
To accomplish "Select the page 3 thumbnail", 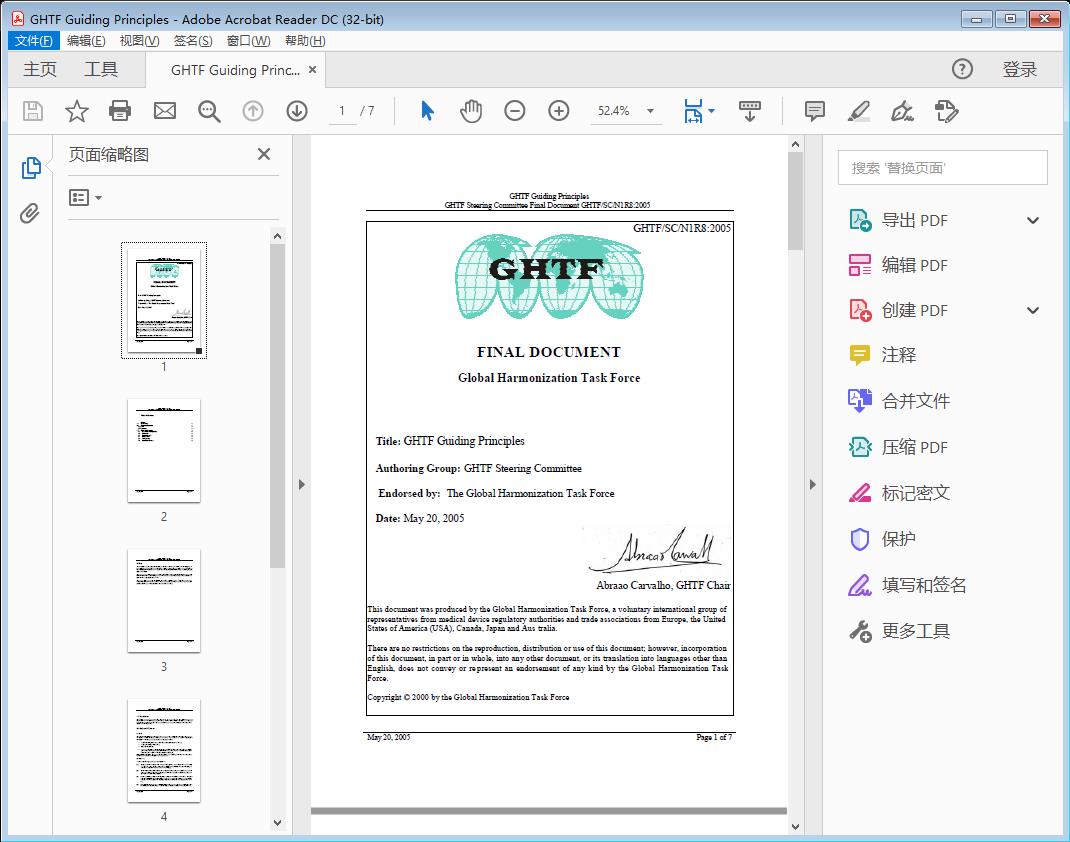I will (164, 600).
